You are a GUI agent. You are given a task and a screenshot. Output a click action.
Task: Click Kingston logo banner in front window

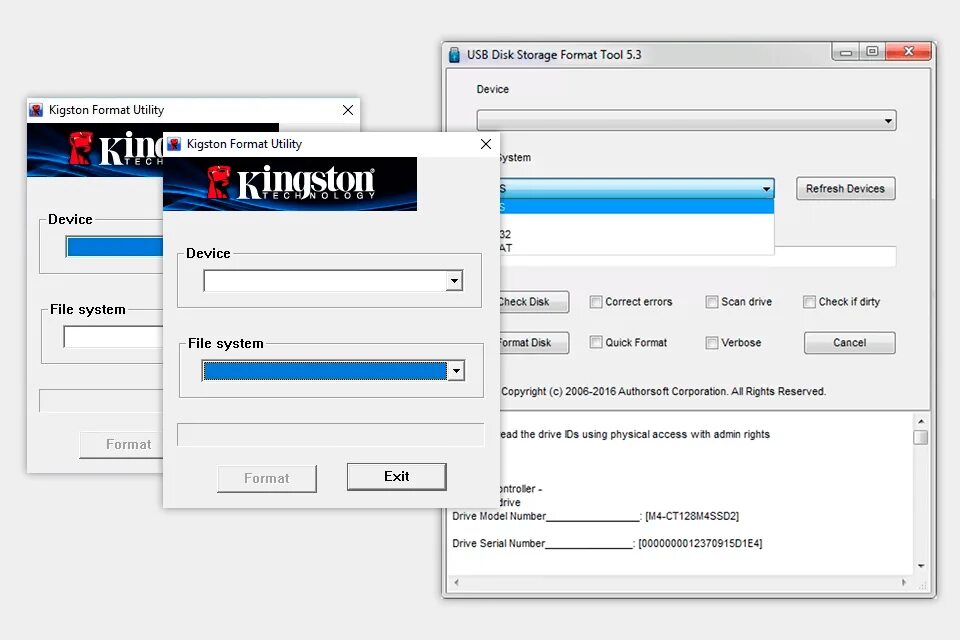click(x=290, y=184)
